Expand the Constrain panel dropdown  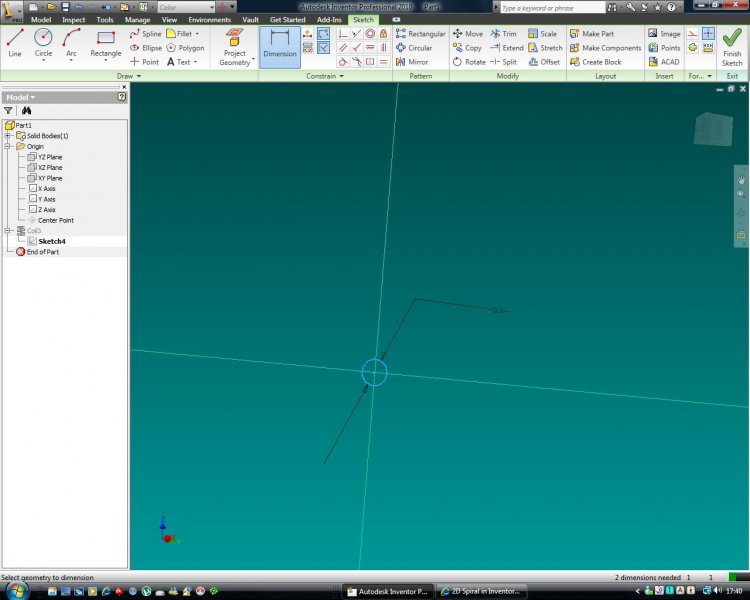[x=341, y=76]
